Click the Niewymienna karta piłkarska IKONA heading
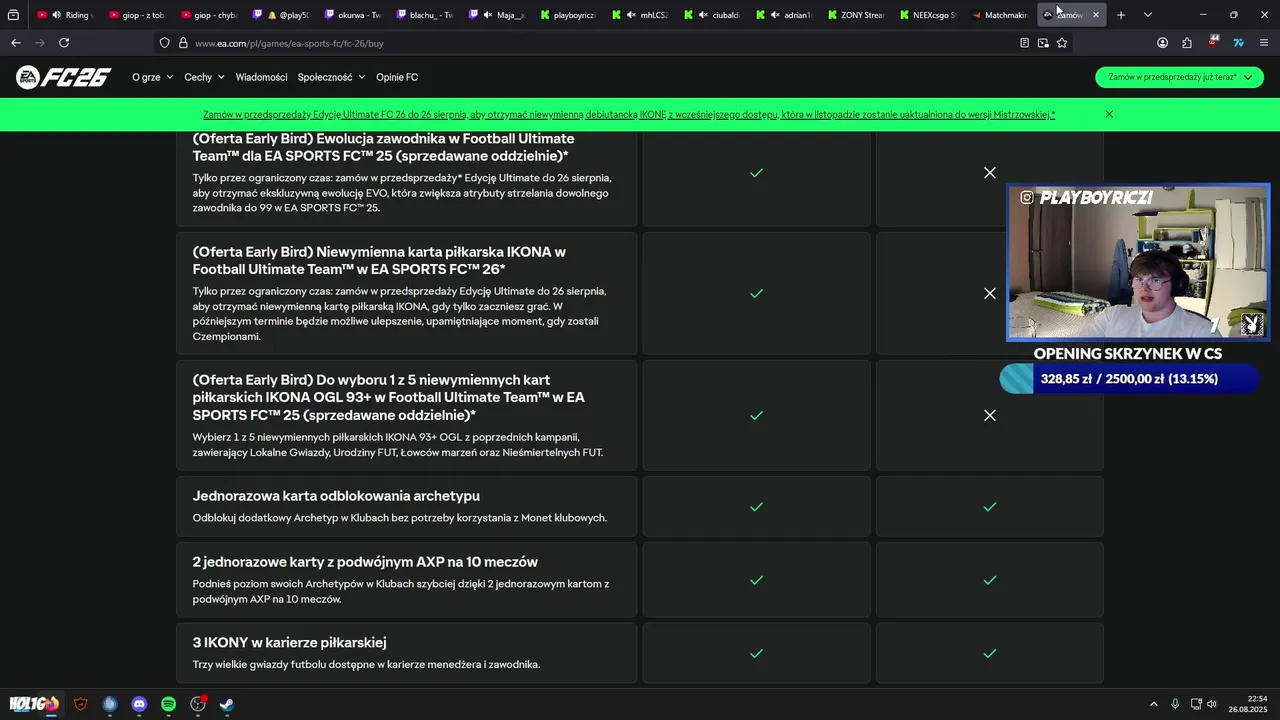The width and height of the screenshot is (1280, 720). click(x=379, y=260)
